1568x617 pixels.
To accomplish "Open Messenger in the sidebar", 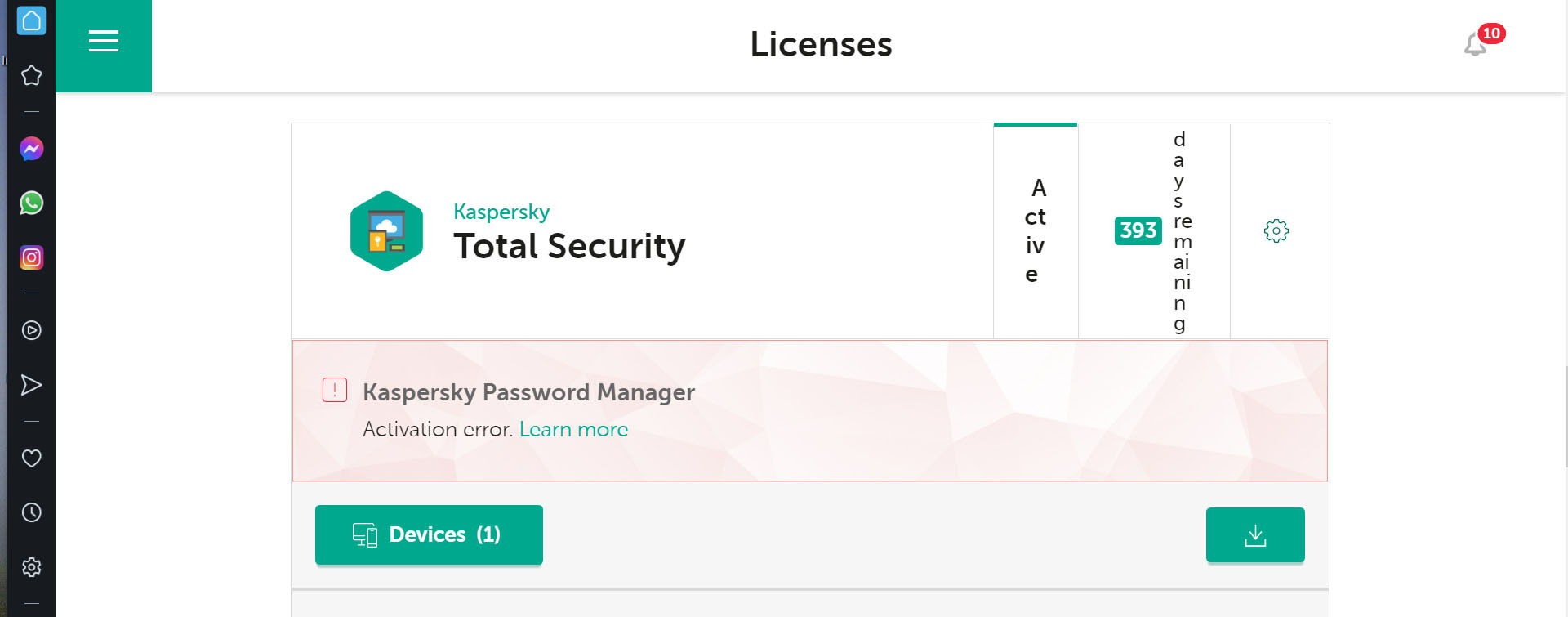I will [x=32, y=149].
